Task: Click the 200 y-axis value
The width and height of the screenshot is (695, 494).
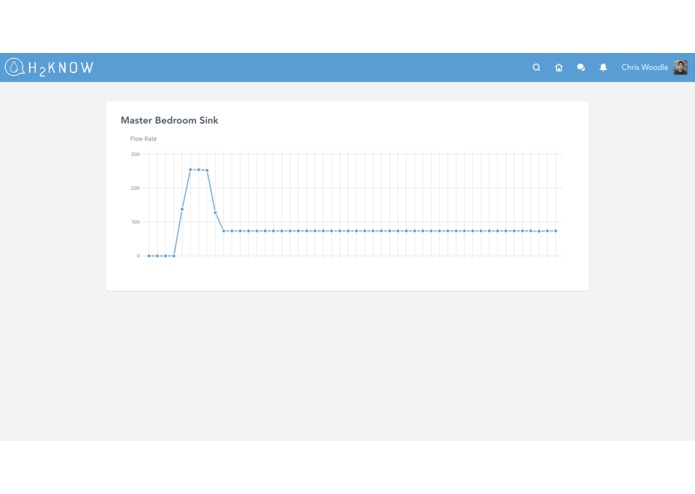Action: coord(135,188)
